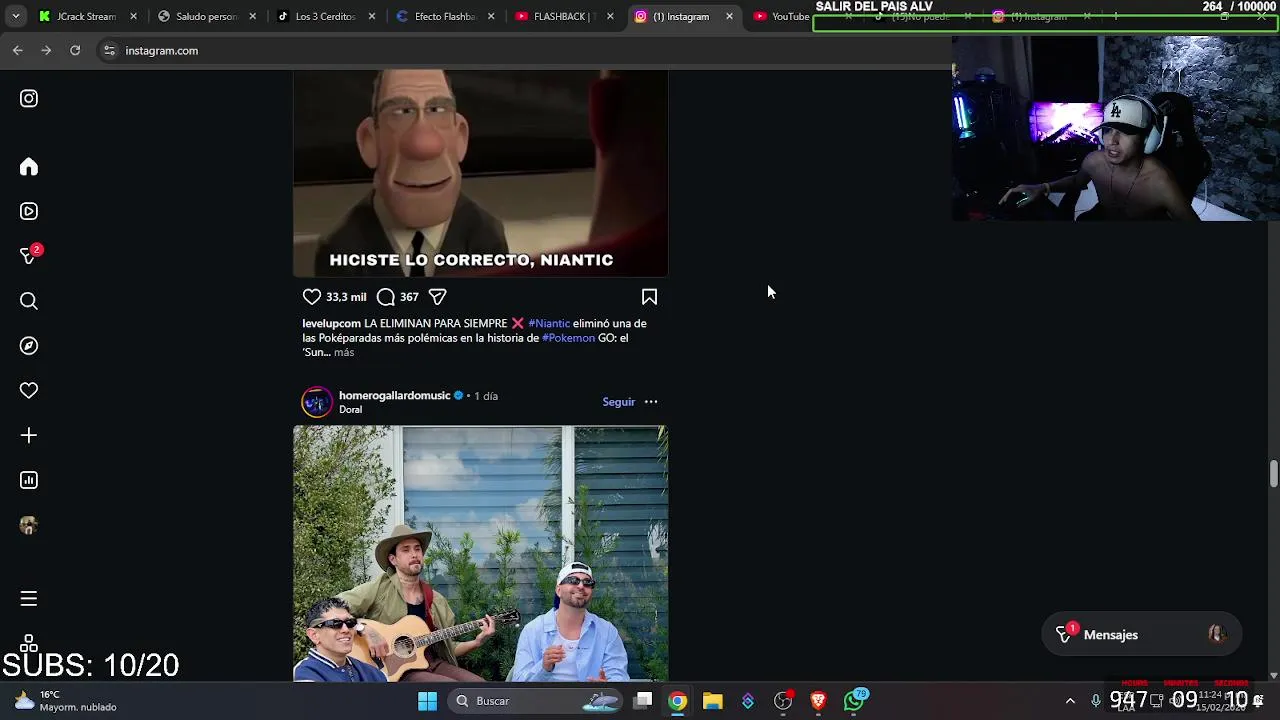Open sidebar messages with 2 unread badge

30,255
